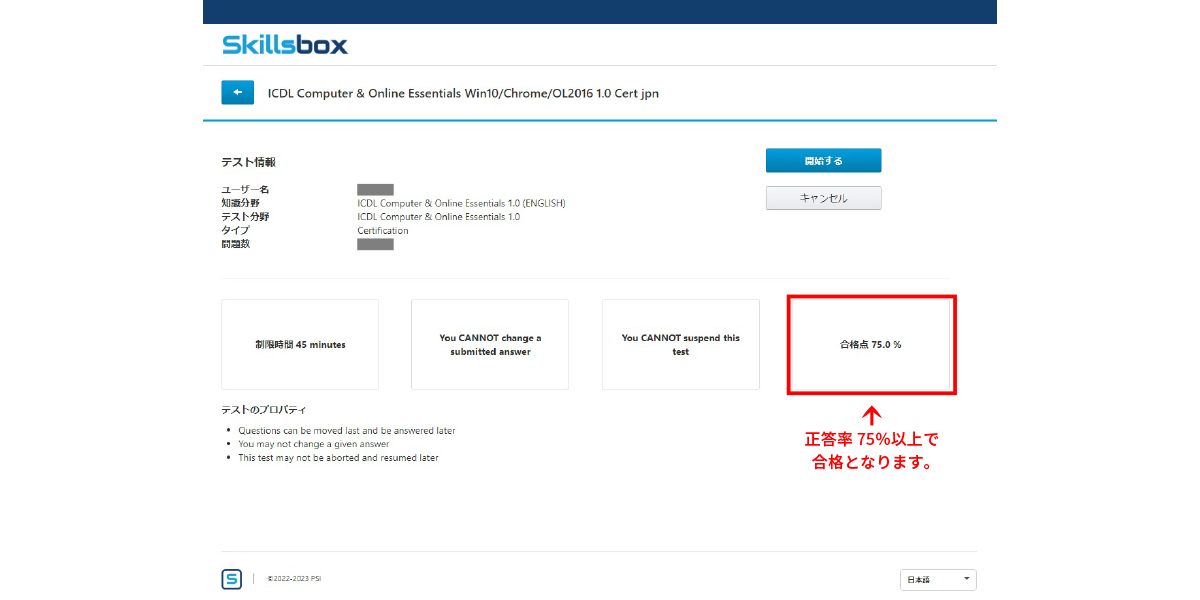This screenshot has width=1200, height=600.
Task: Click the CANNOT suspend this test card
Action: point(681,344)
